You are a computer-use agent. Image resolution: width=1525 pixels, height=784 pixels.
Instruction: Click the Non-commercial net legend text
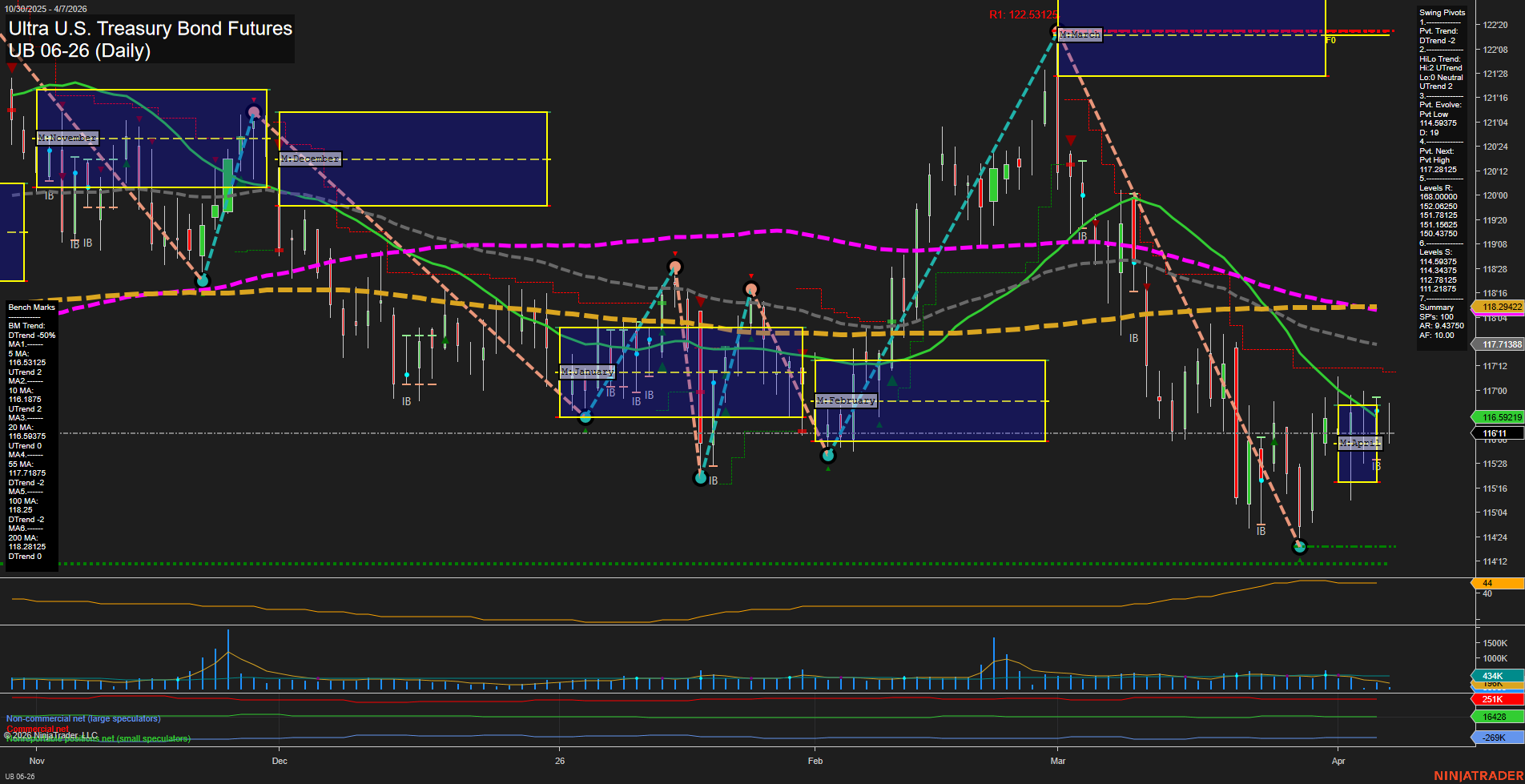pyautogui.click(x=83, y=719)
